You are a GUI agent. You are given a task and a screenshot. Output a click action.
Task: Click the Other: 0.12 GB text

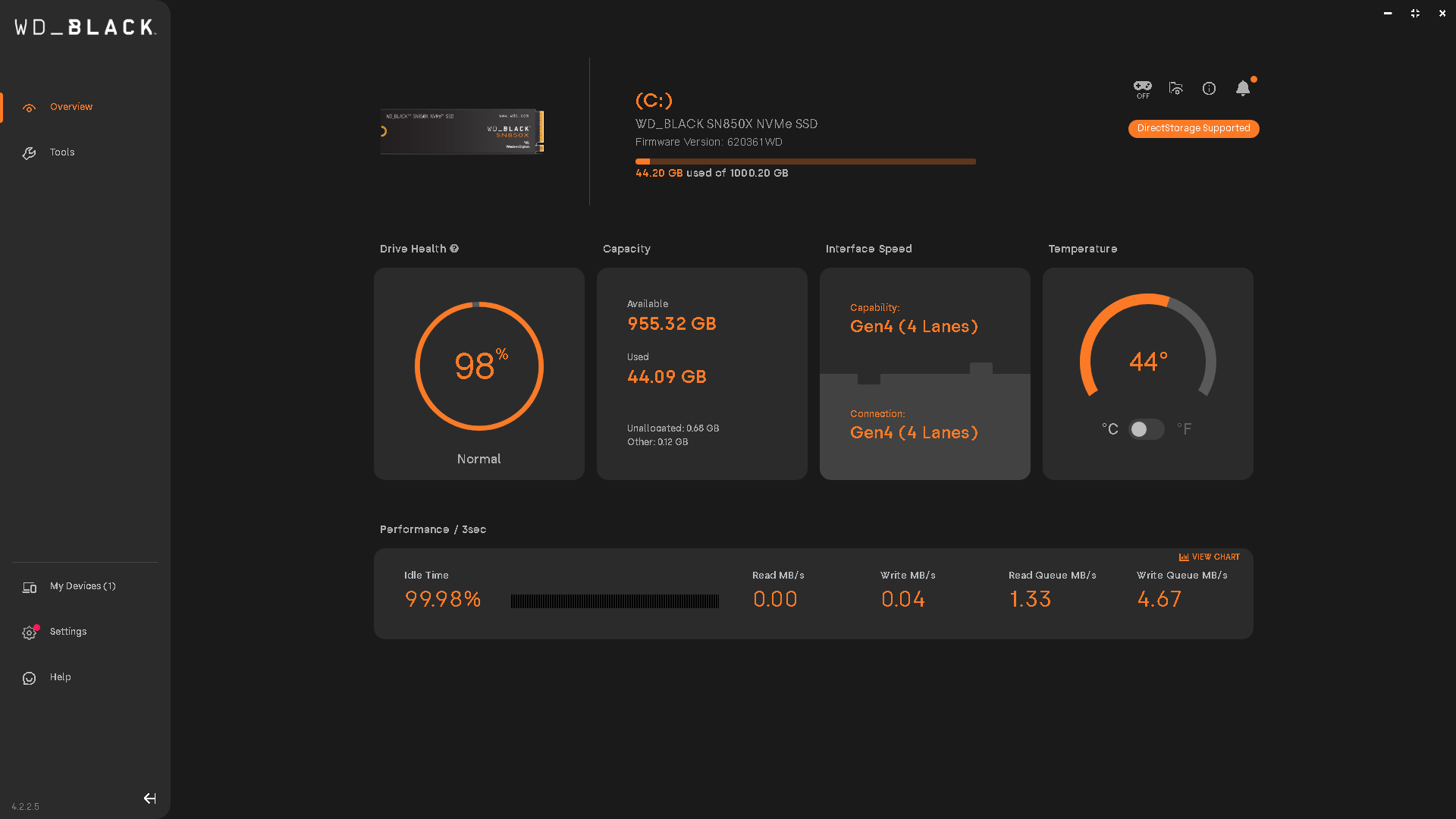(x=657, y=442)
